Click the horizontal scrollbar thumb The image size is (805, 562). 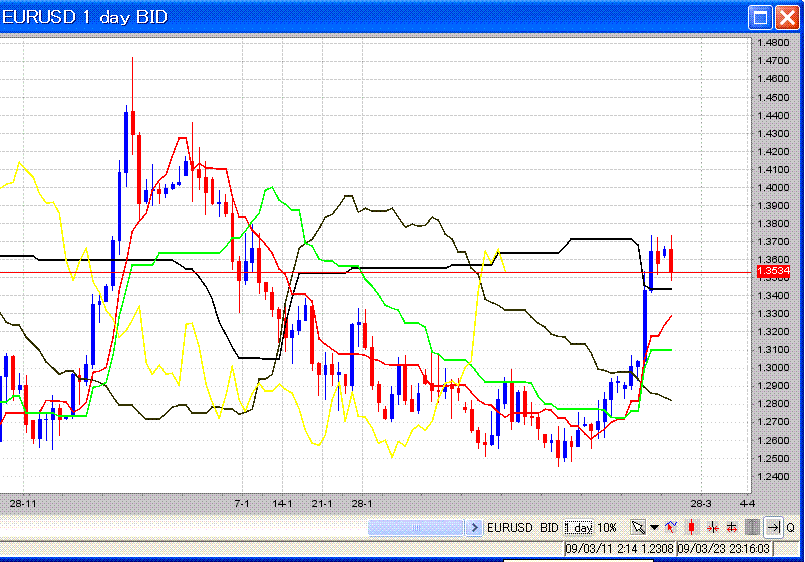click(x=416, y=527)
